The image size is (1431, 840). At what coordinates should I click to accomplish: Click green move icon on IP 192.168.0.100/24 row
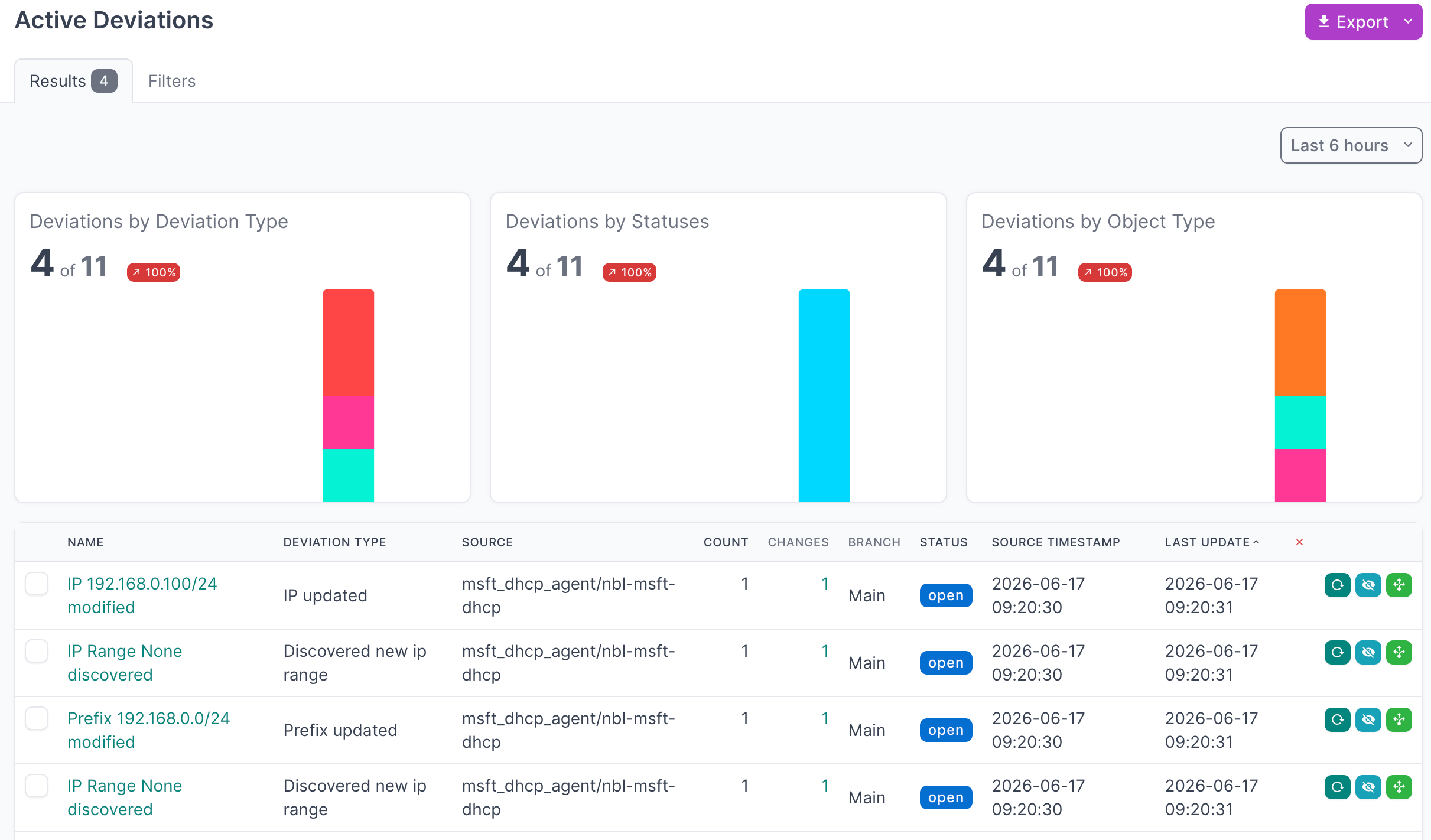tap(1399, 585)
